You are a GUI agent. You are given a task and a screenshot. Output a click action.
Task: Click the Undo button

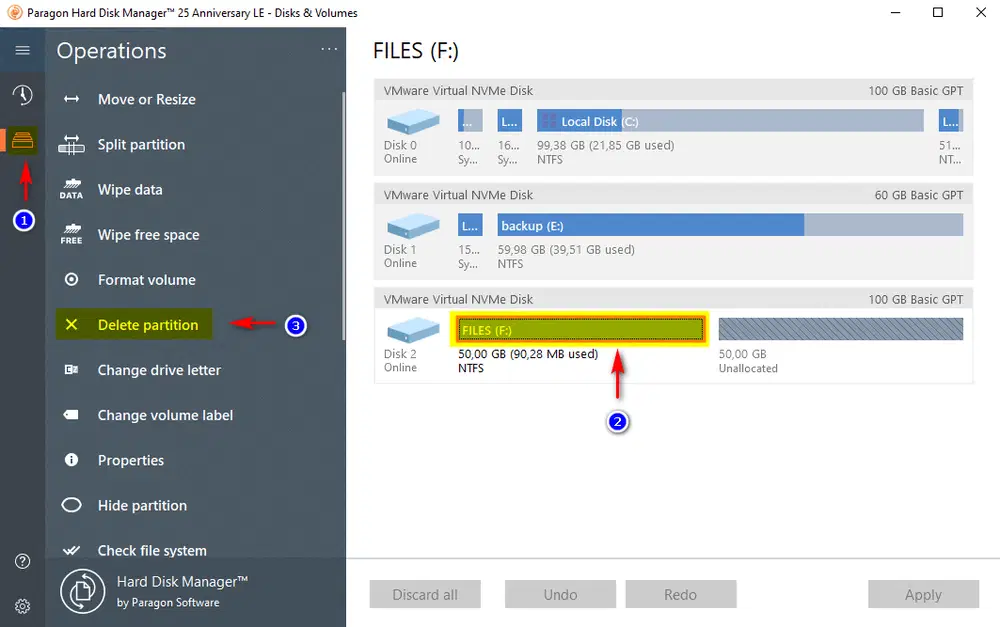tap(561, 594)
